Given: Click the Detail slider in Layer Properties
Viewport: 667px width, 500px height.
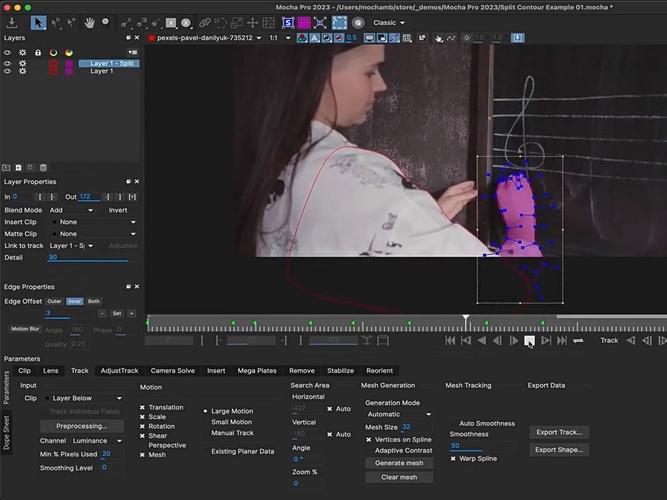Looking at the screenshot, I should pyautogui.click(x=88, y=260).
